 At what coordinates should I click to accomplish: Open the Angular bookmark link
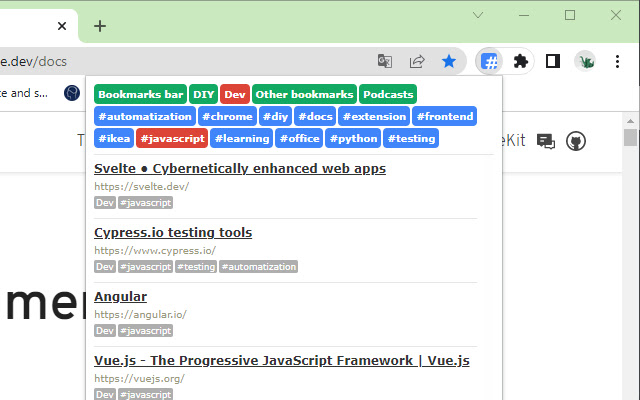tap(120, 296)
